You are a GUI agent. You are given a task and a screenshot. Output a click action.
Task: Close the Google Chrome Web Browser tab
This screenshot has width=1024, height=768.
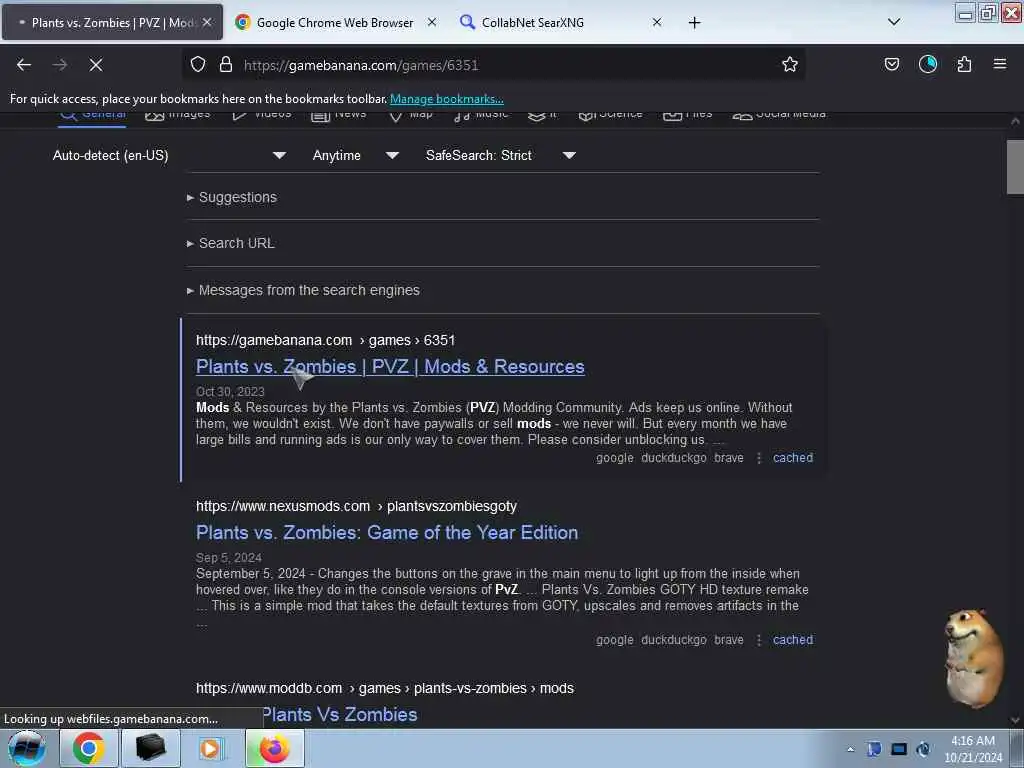pos(432,22)
